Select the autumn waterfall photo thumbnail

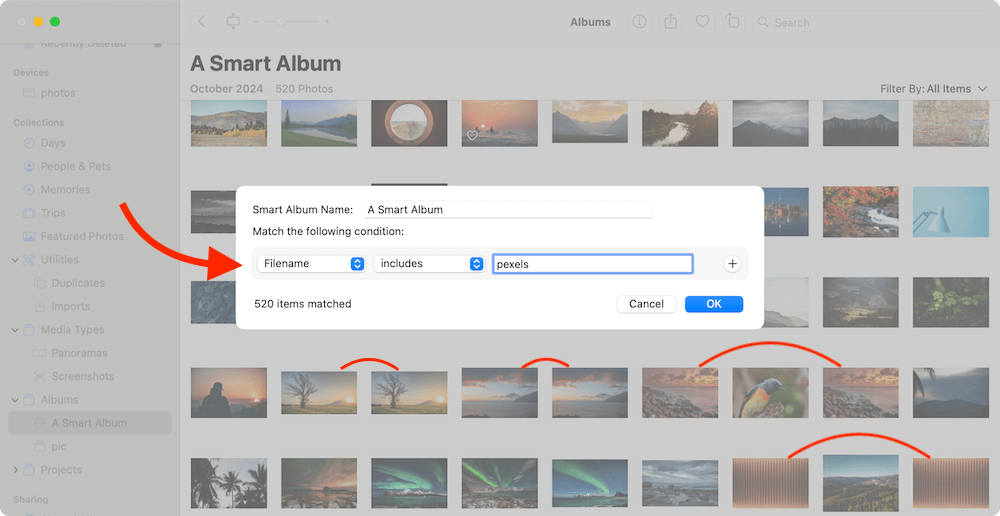860,212
